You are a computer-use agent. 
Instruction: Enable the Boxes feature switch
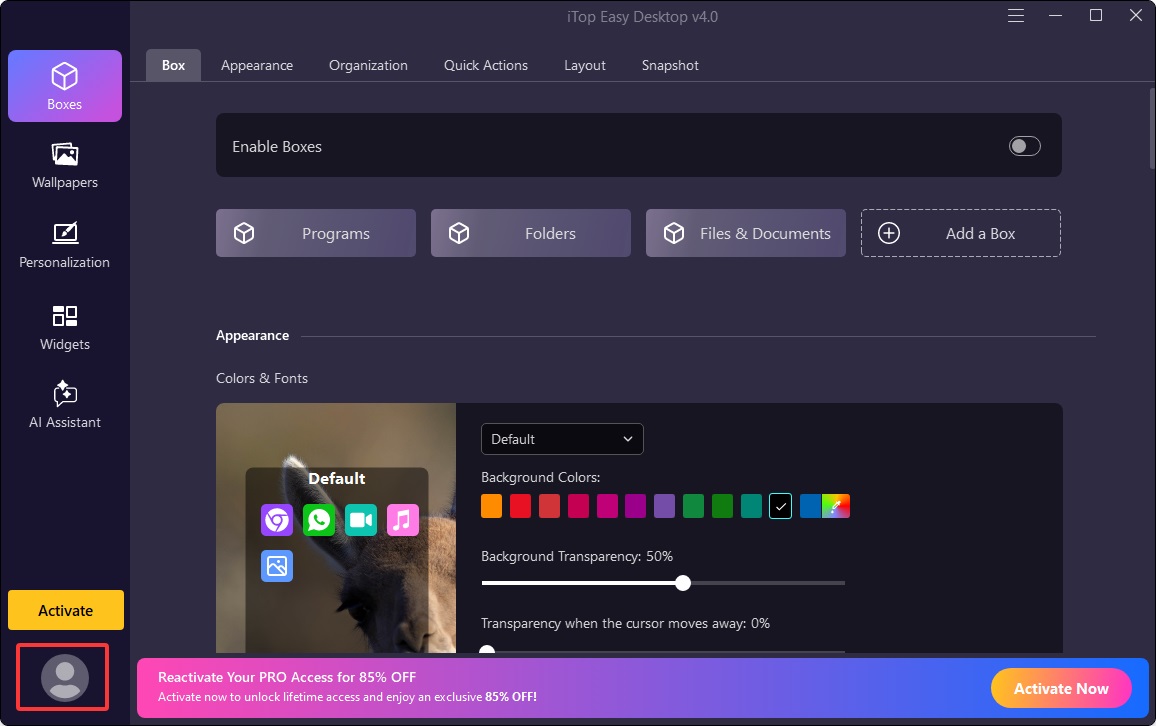[1024, 145]
